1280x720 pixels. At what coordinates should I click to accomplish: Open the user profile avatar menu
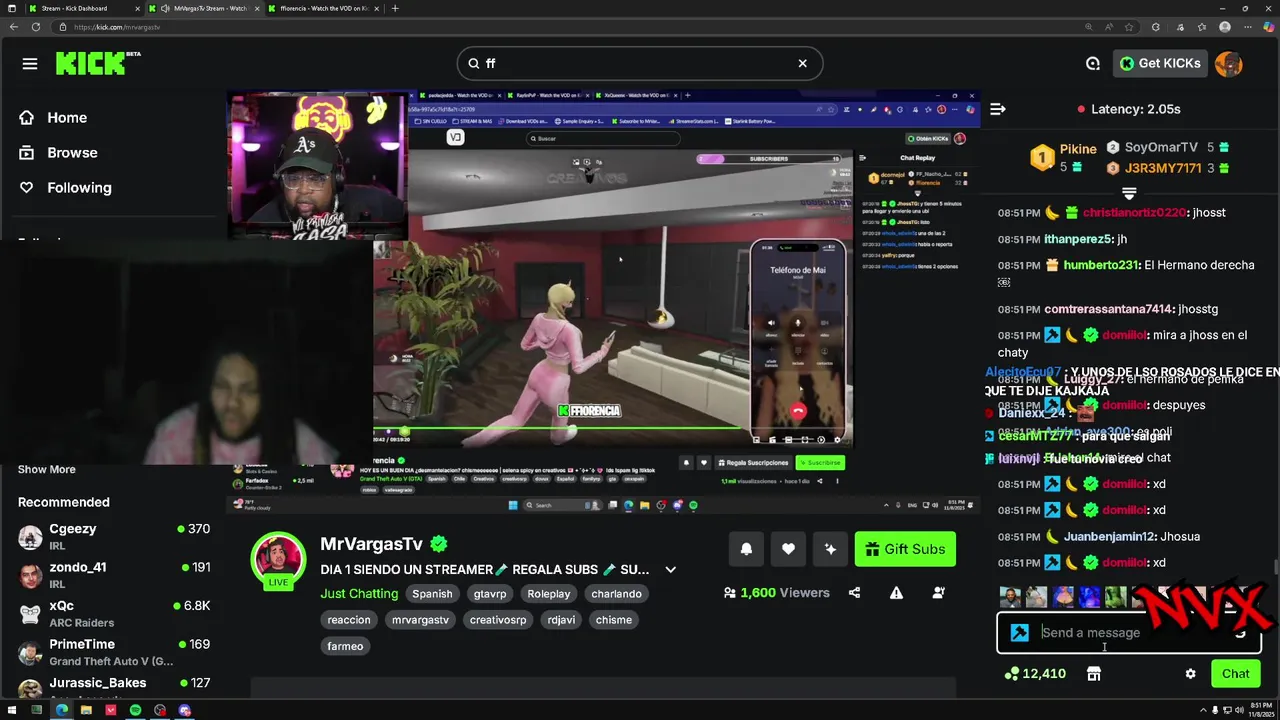(x=1228, y=63)
